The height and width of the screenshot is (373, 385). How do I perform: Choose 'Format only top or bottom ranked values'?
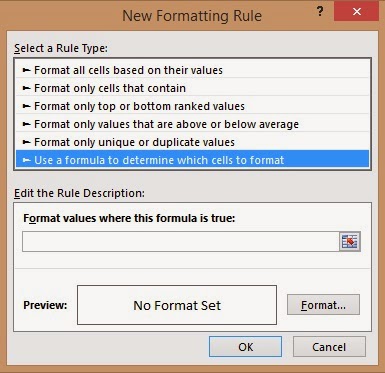click(192, 106)
